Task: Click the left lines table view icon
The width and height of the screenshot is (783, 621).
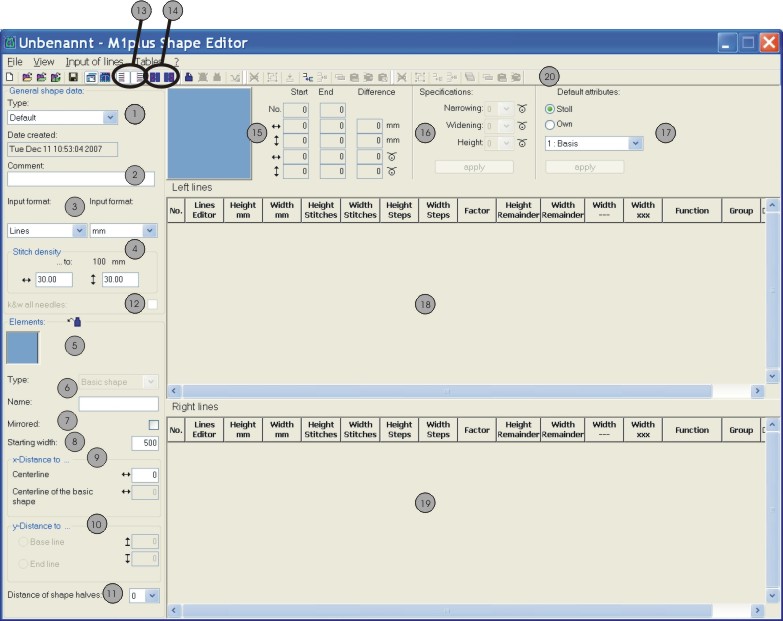Action: click(122, 77)
